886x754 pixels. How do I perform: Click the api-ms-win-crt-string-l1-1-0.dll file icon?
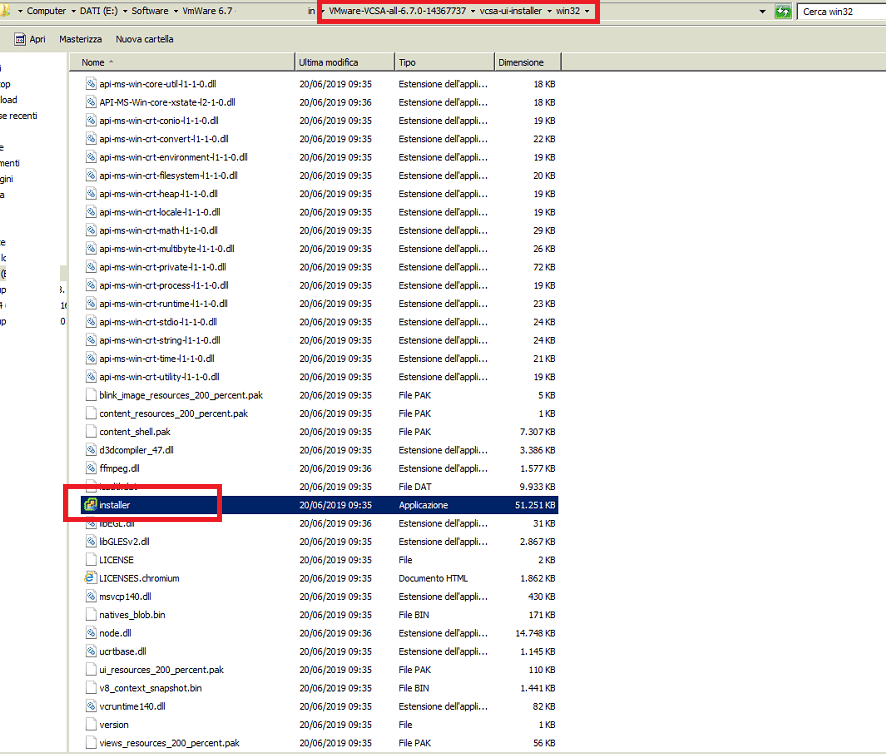tap(90, 340)
